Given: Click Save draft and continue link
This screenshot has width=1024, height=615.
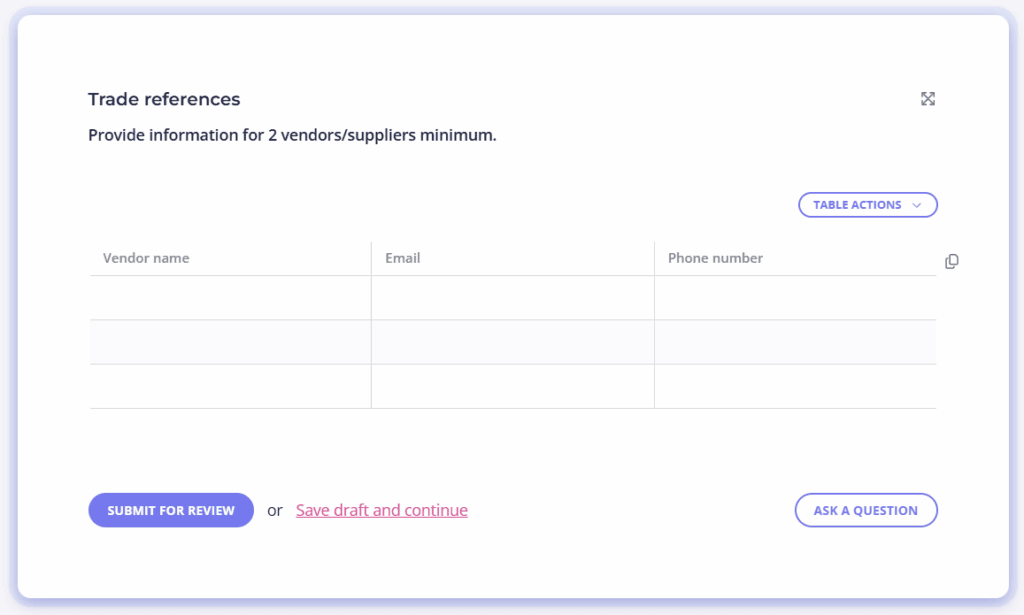Looking at the screenshot, I should point(381,510).
